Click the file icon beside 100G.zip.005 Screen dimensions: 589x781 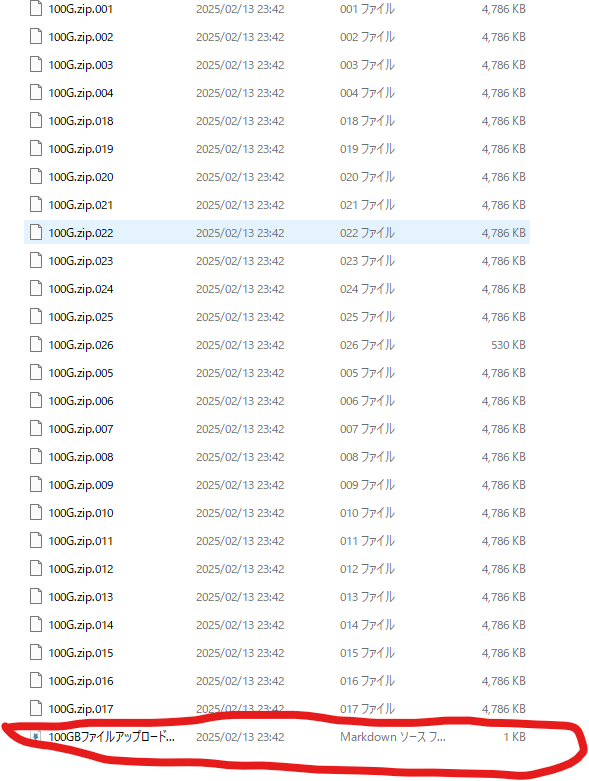36,373
